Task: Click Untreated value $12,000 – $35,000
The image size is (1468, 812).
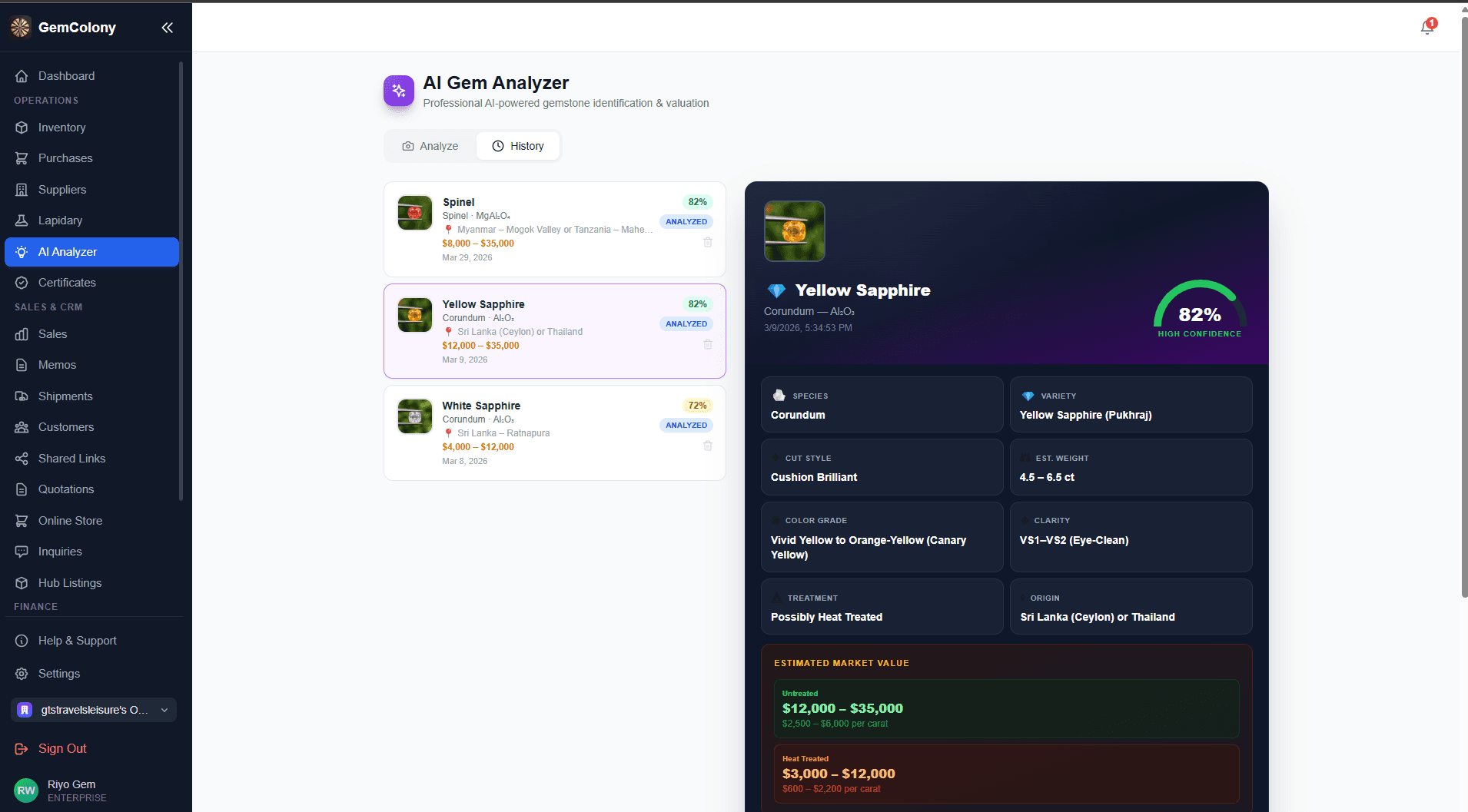Action: 842,708
